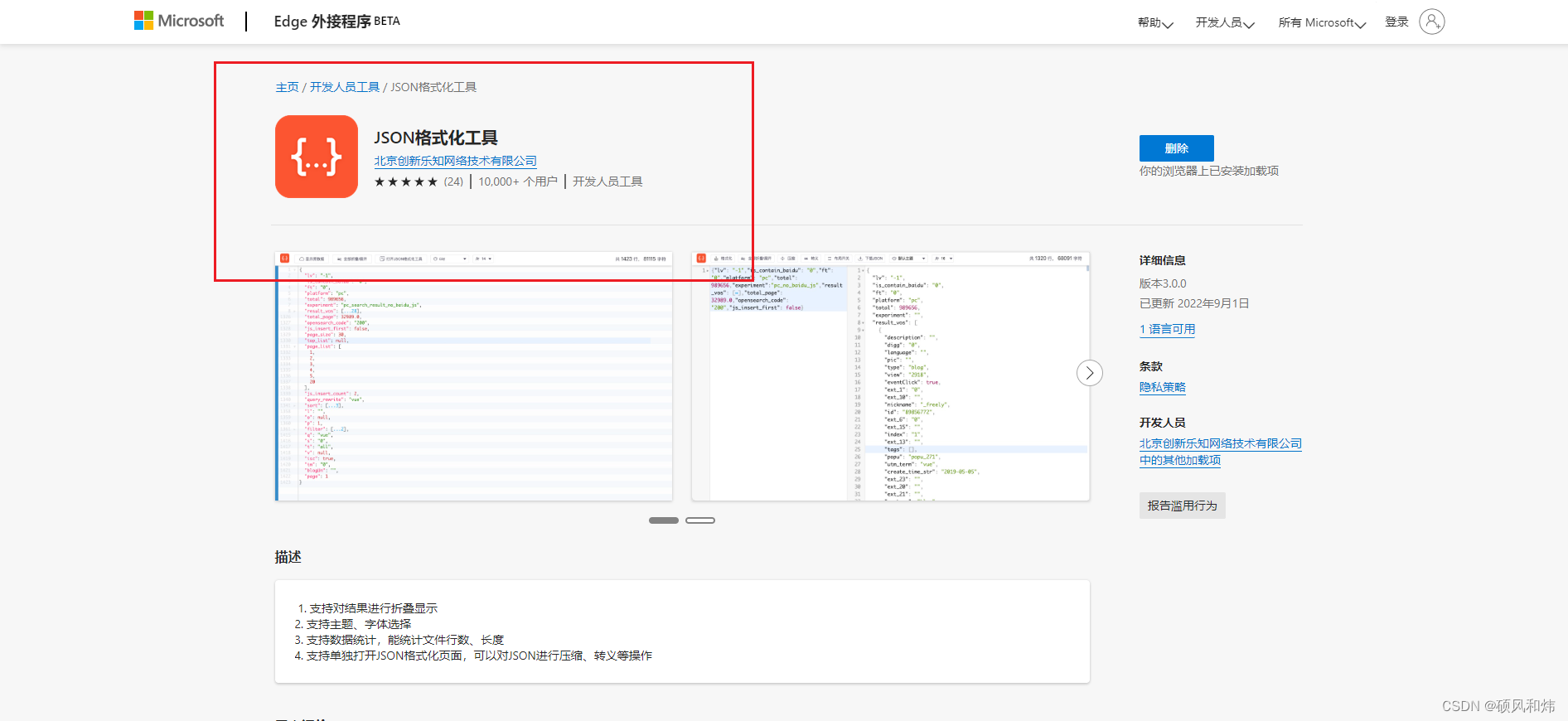This screenshot has width=1568, height=721.
Task: Click the 登录 sign-in text
Action: [1396, 22]
